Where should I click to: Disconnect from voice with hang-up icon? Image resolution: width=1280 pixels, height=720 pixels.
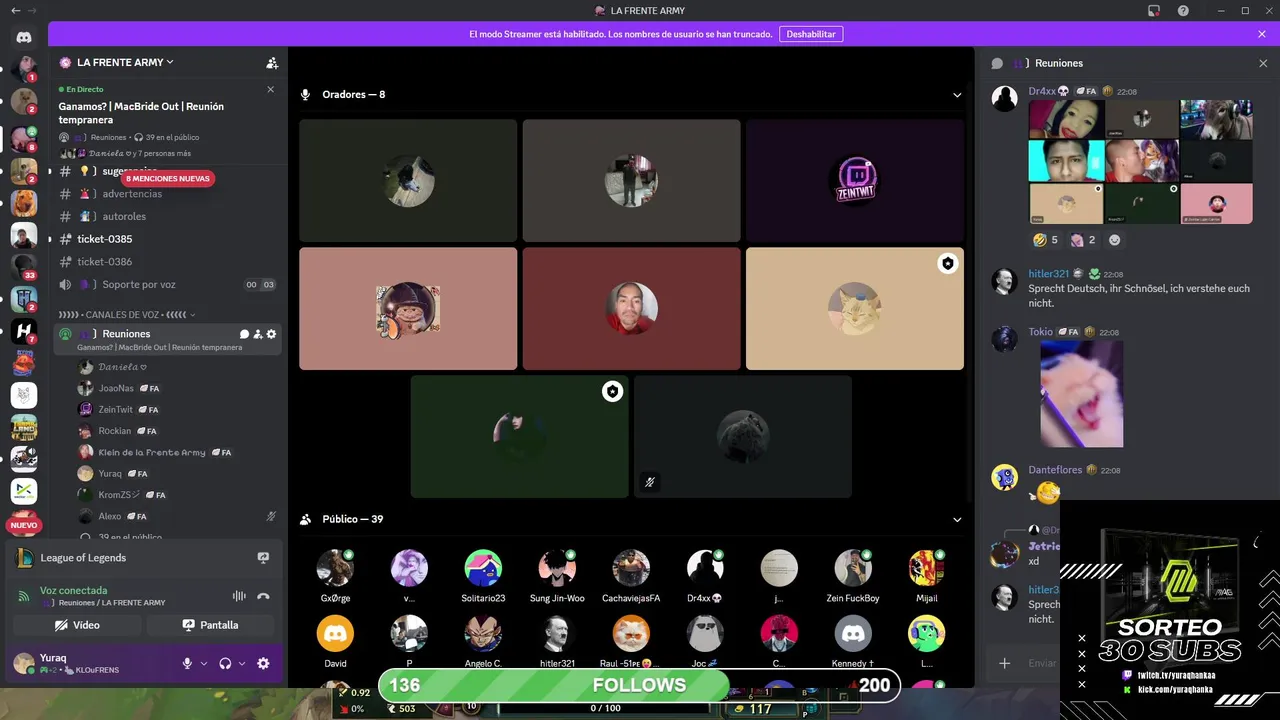(x=263, y=596)
